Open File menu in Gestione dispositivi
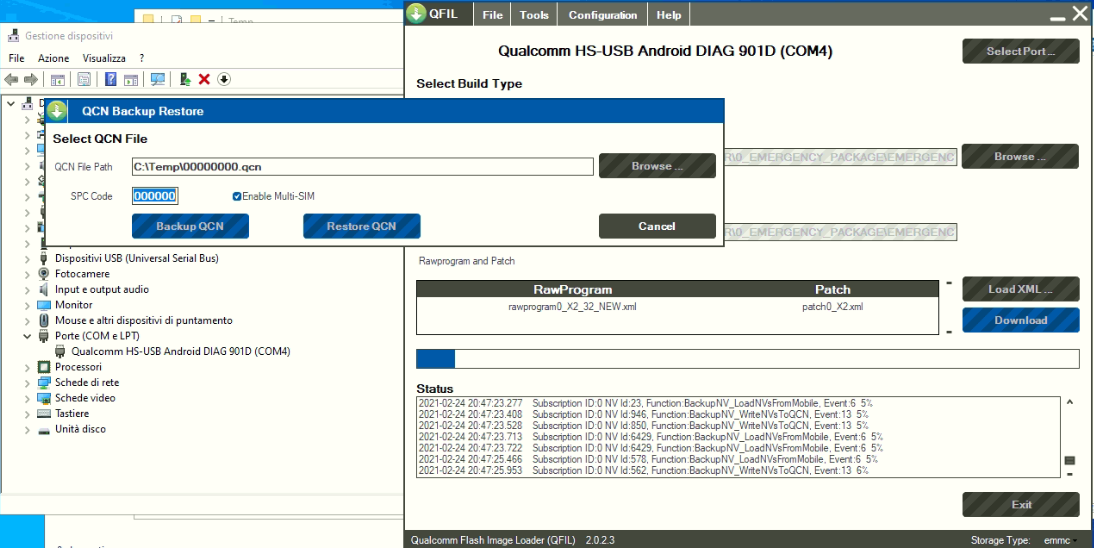Viewport: 1094px width, 548px height. pyautogui.click(x=17, y=58)
